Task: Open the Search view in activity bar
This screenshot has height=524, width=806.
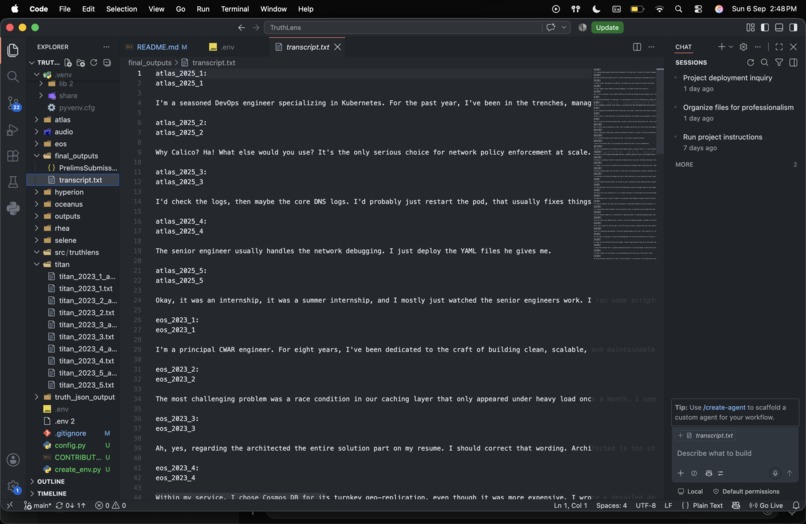Action: [x=13, y=77]
